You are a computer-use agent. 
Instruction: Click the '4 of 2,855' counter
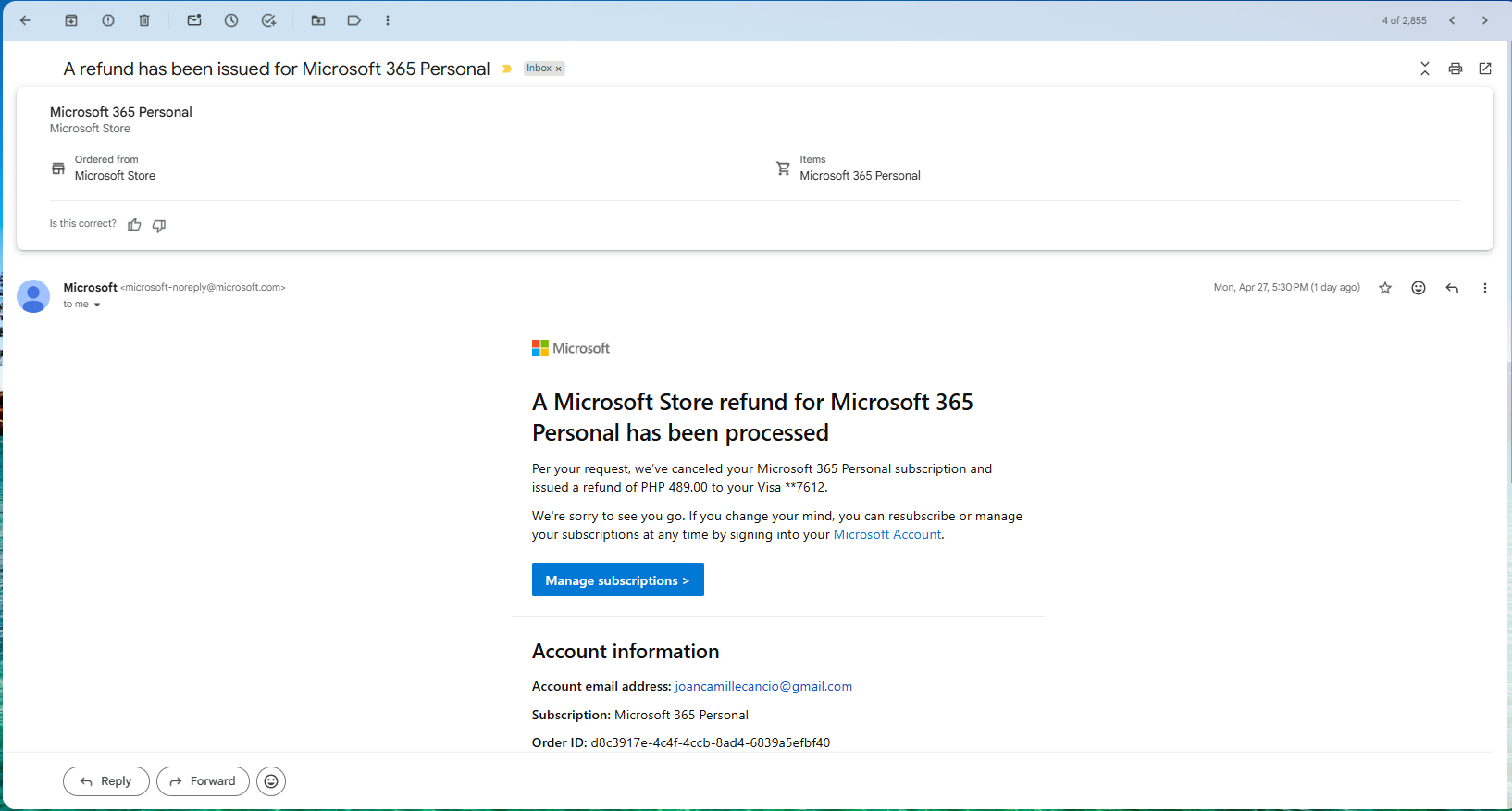[x=1405, y=20]
